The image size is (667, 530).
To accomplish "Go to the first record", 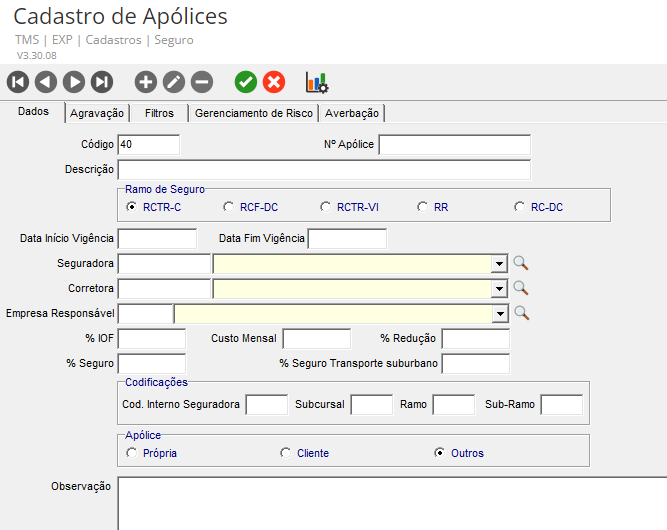I will (18, 82).
